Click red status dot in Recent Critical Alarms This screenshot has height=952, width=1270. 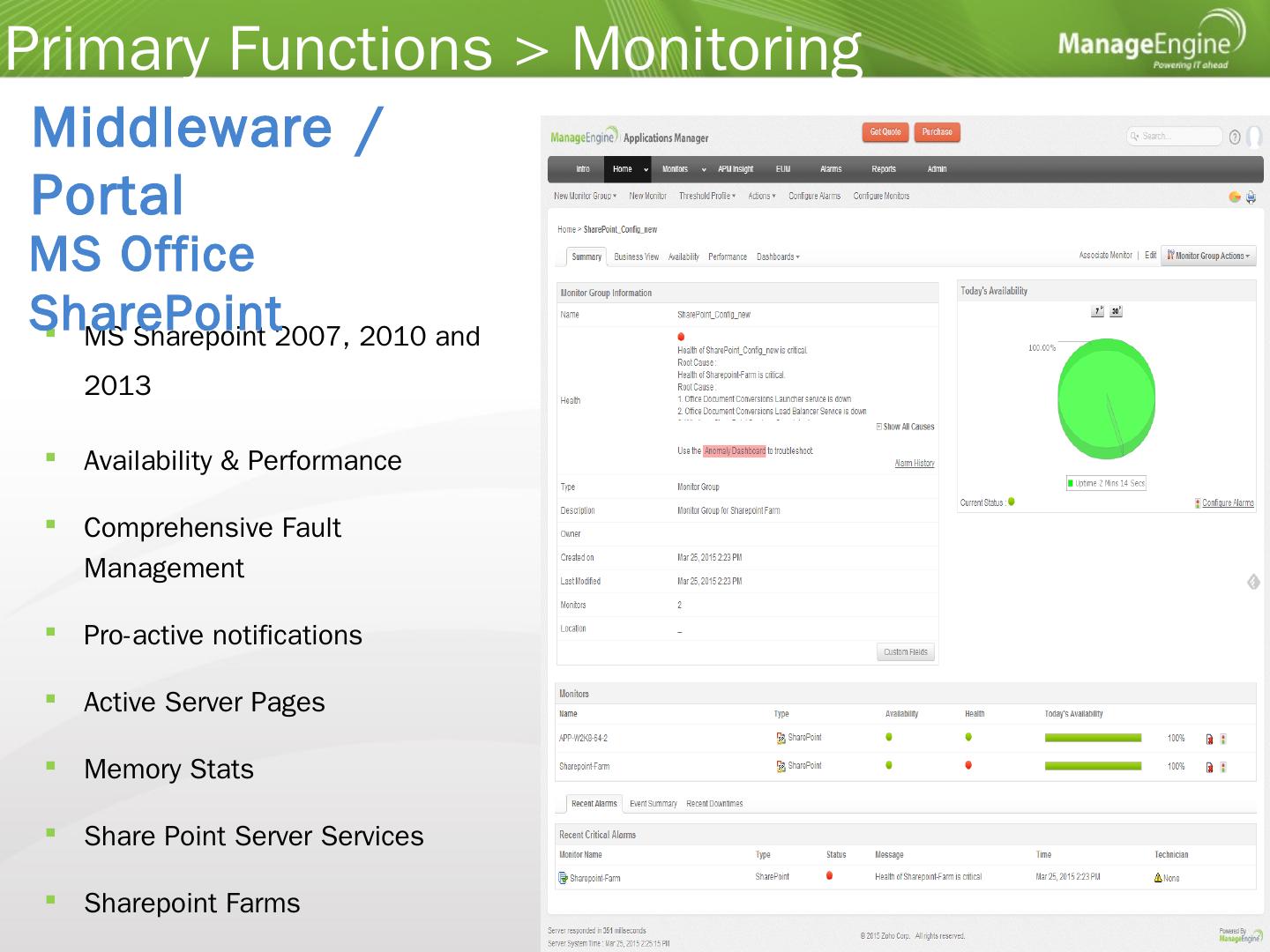tap(829, 875)
